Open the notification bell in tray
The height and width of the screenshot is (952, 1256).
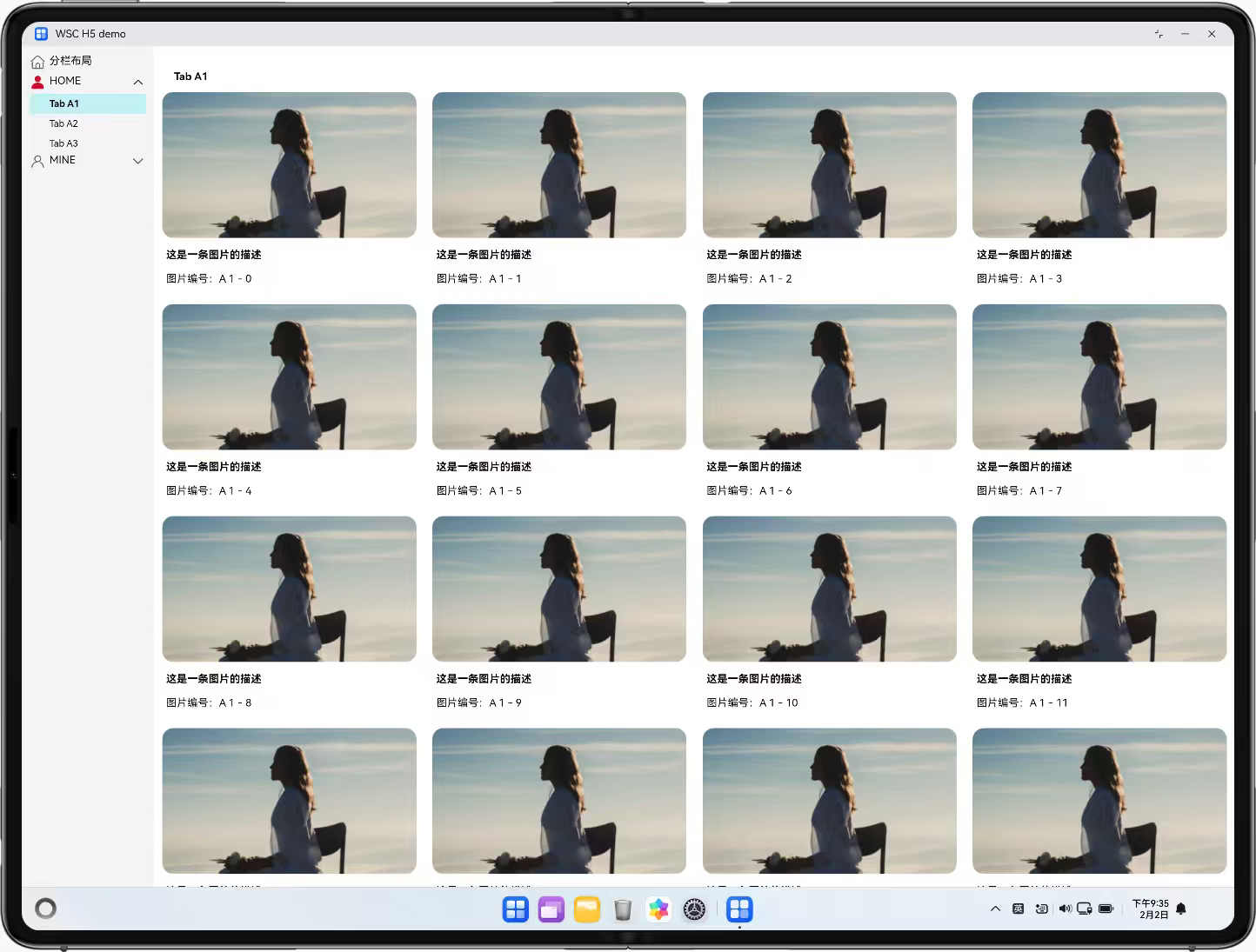tap(1181, 909)
